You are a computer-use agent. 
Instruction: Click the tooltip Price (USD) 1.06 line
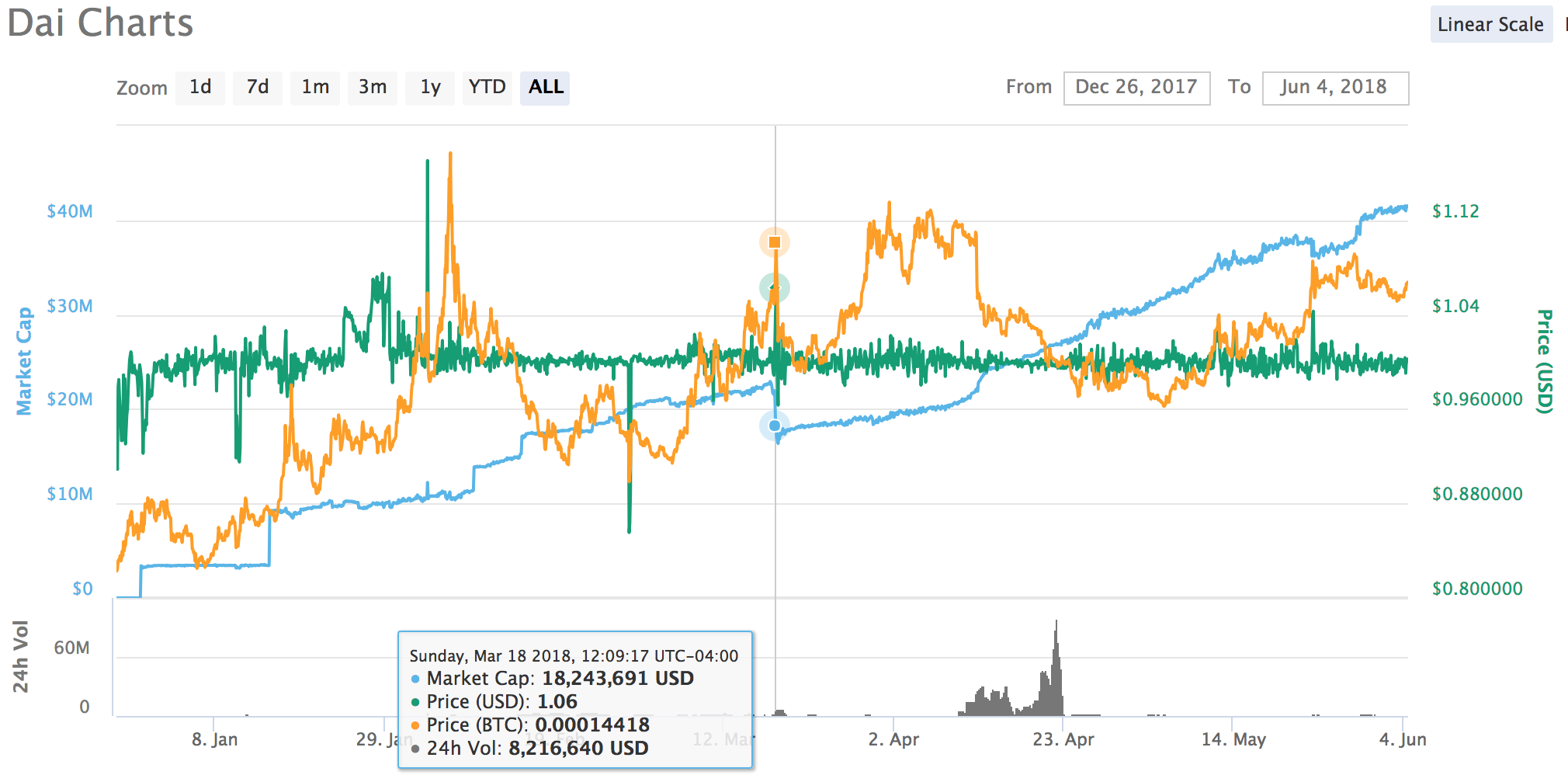[494, 702]
